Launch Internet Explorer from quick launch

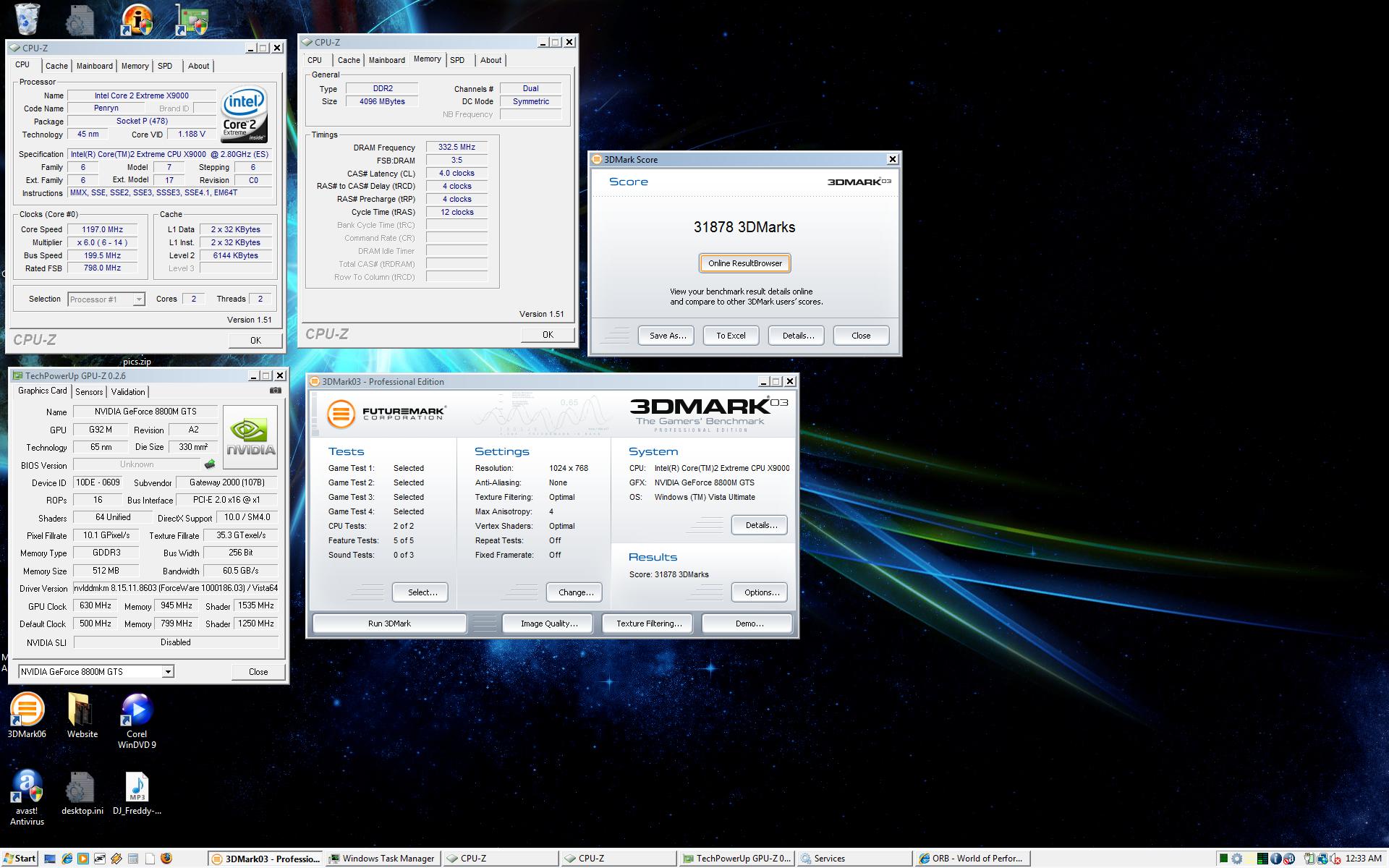[x=67, y=859]
